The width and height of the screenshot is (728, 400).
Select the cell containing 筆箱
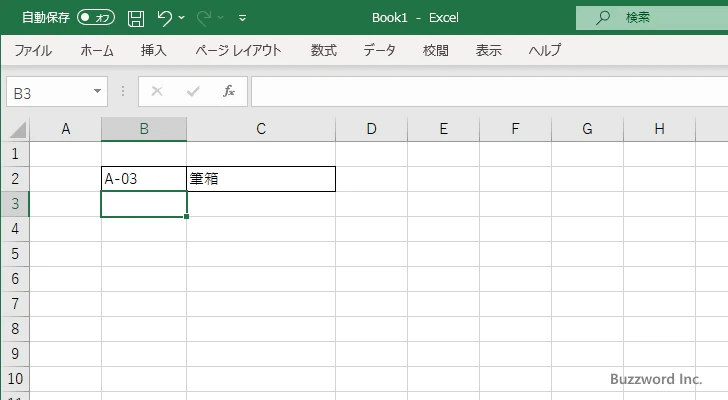click(261, 179)
